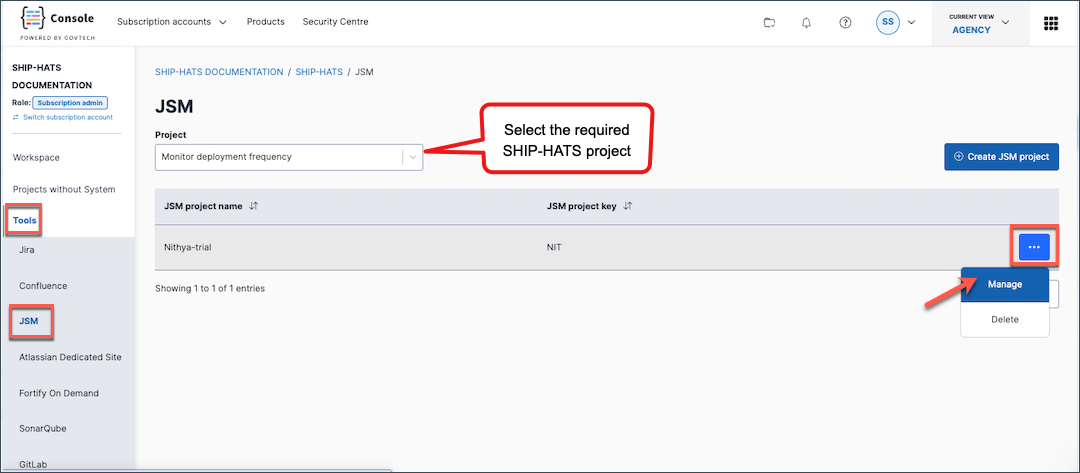This screenshot has width=1080, height=473.
Task: Choose Delete from the actions menu
Action: pyautogui.click(x=1005, y=319)
